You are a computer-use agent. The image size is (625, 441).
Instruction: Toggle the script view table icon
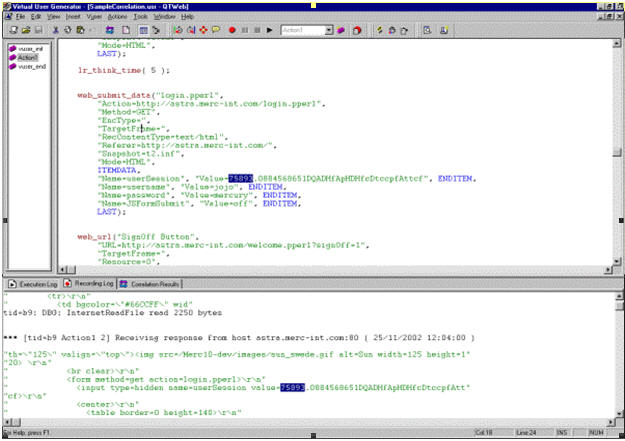click(x=143, y=30)
